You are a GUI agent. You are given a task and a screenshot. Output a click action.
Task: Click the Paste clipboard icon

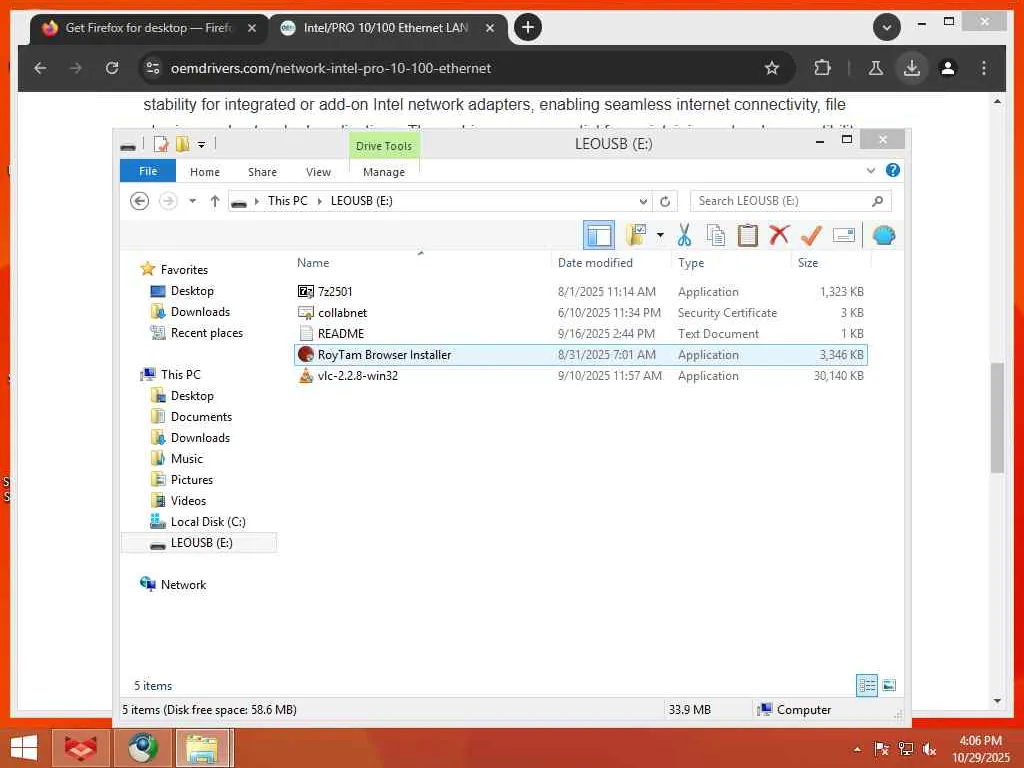click(748, 235)
